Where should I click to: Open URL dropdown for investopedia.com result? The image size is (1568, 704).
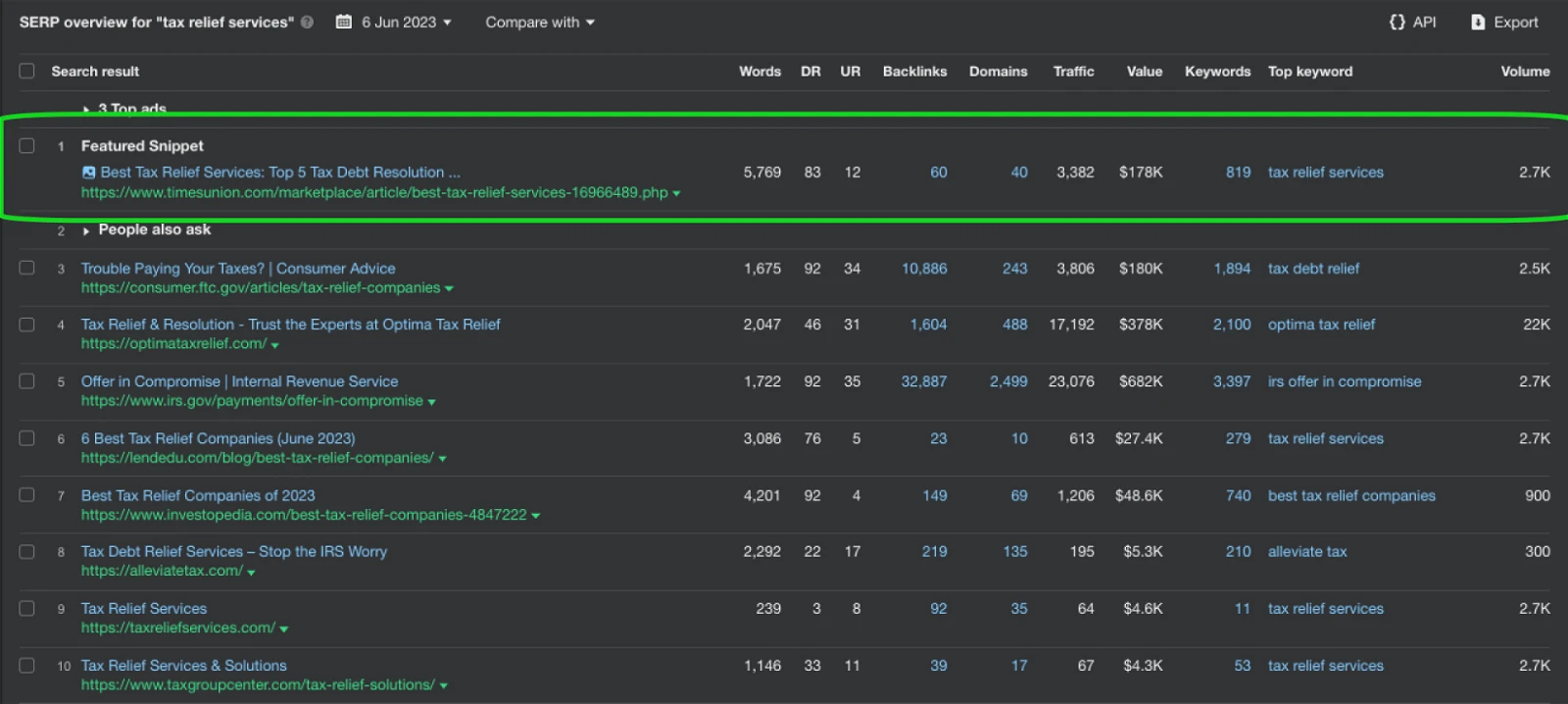point(536,516)
